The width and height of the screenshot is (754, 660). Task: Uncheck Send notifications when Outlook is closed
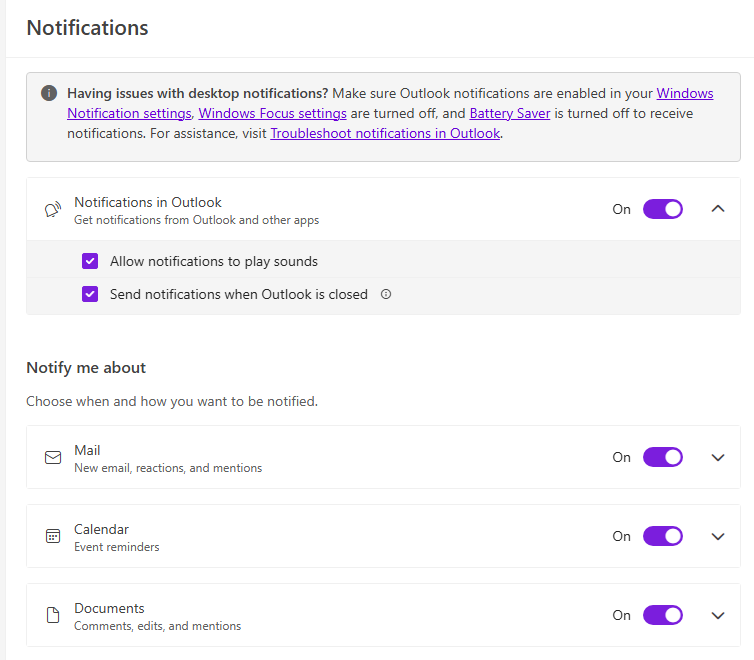pyautogui.click(x=90, y=294)
